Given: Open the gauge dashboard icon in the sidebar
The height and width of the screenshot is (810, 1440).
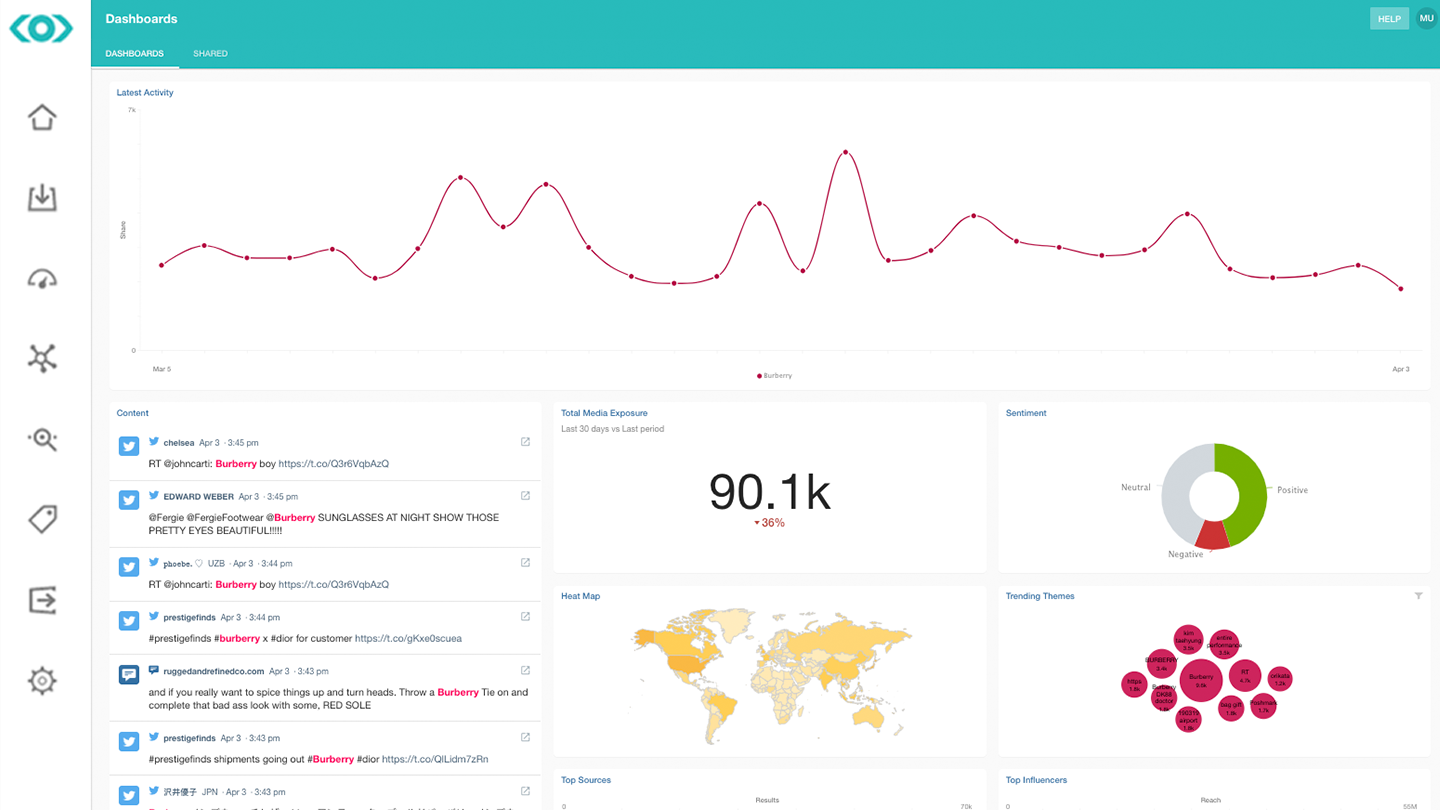Looking at the screenshot, I should [x=42, y=278].
